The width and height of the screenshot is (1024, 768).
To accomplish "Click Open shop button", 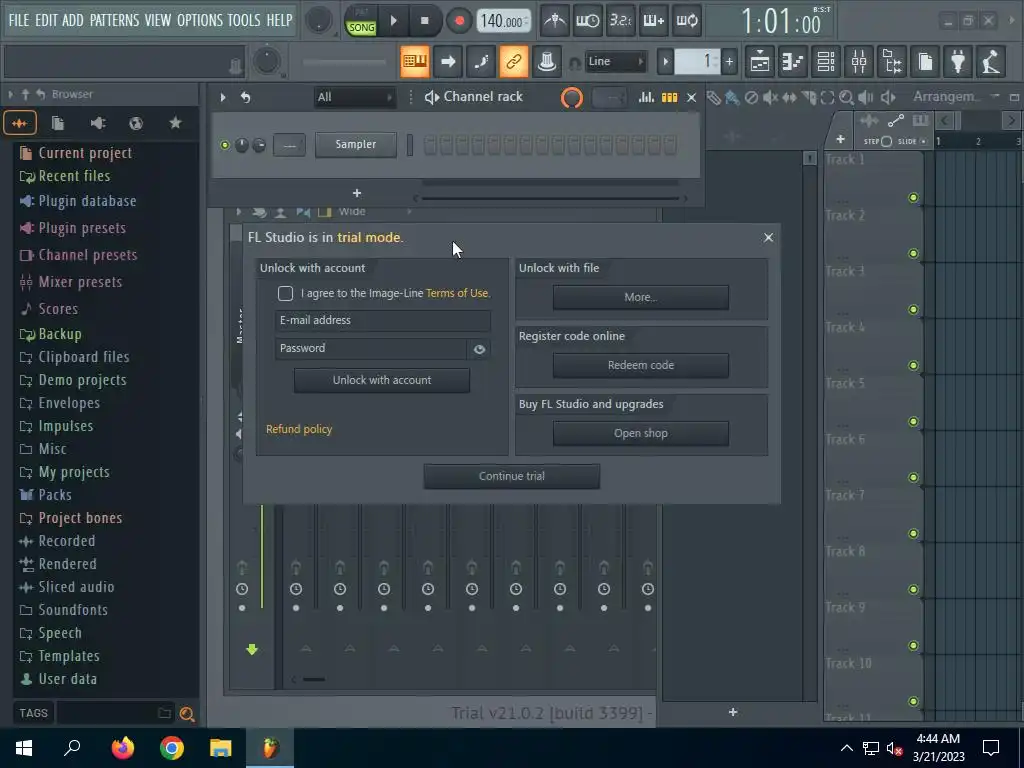I will click(641, 433).
